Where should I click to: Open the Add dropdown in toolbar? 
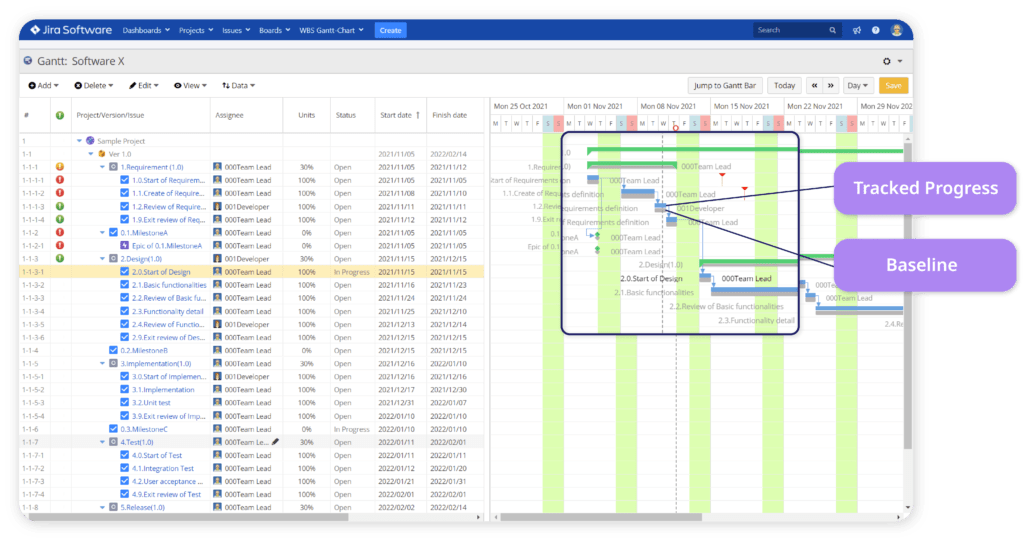pyautogui.click(x=43, y=86)
